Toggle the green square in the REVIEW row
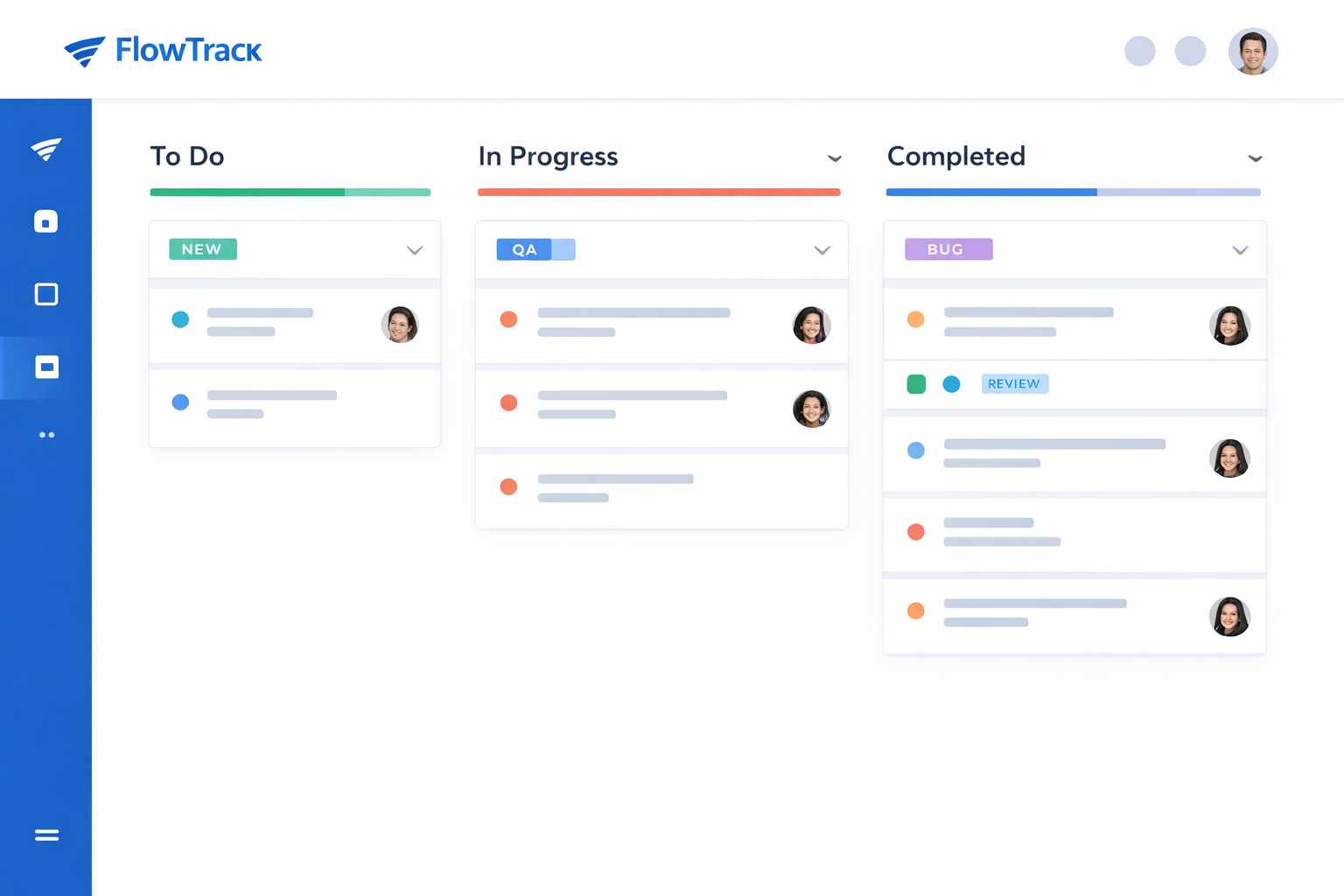 coord(916,384)
